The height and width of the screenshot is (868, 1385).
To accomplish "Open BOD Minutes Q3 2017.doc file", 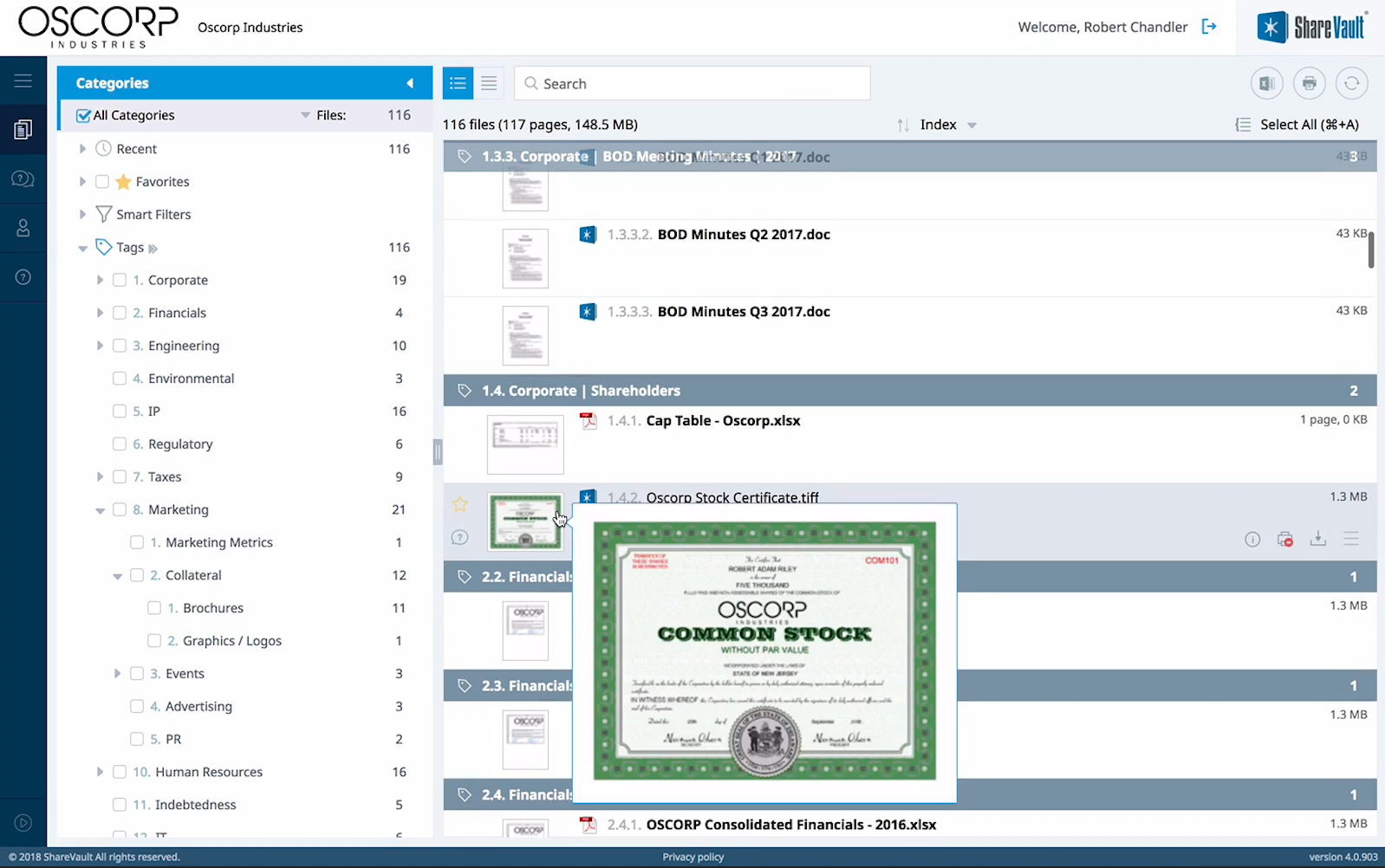I will 744,312.
